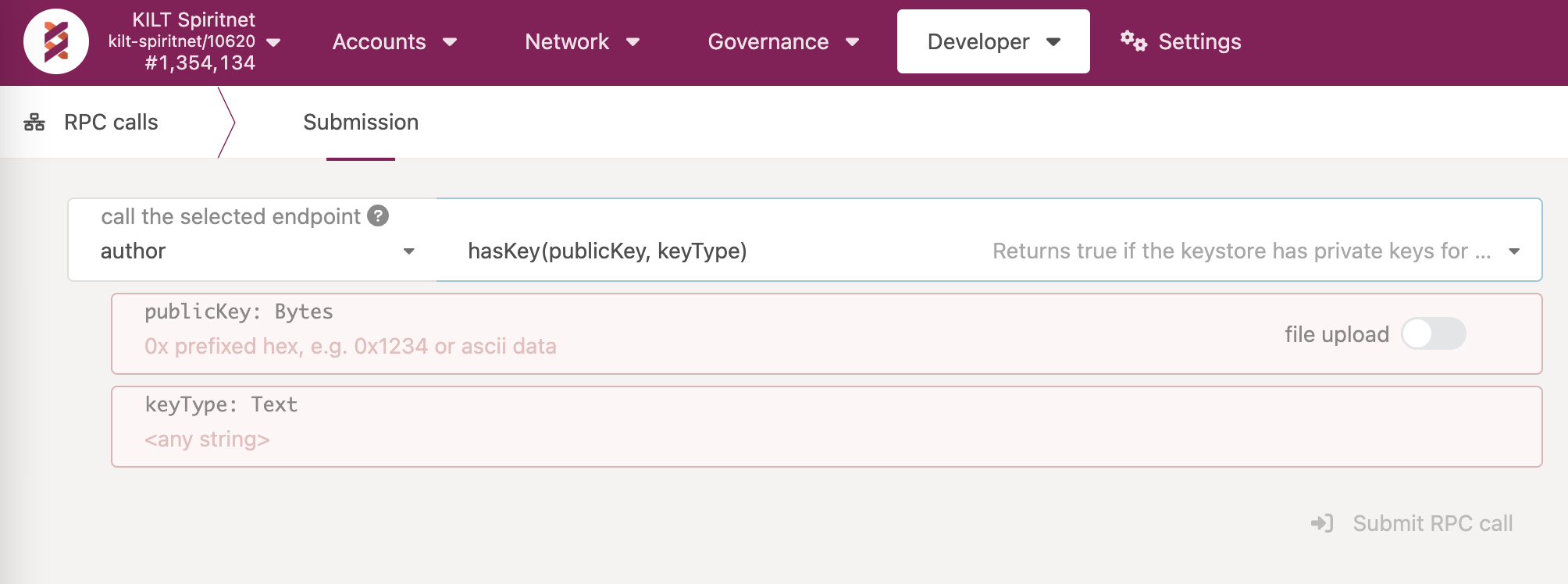Viewport: 1568px width, 584px height.
Task: Click the publicKey Bytes input field
Action: tap(625, 346)
